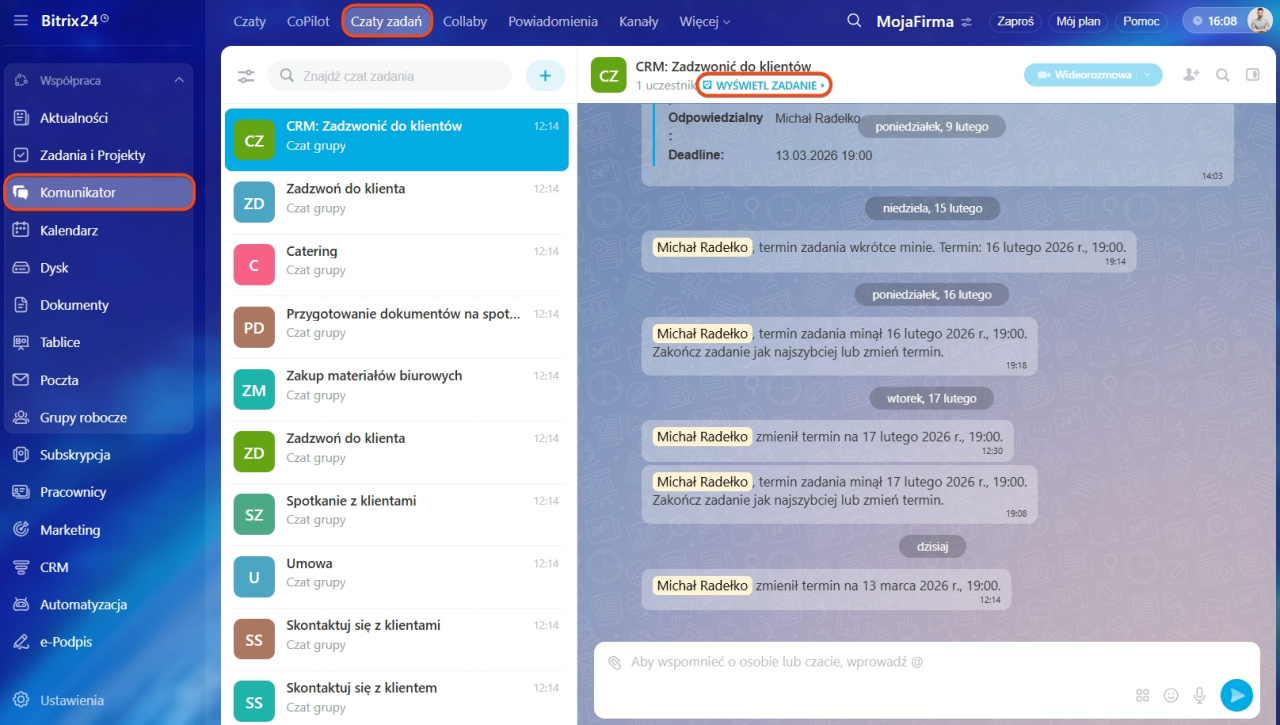
Task: Click the Bitrix24 logo
Action: [x=75, y=20]
